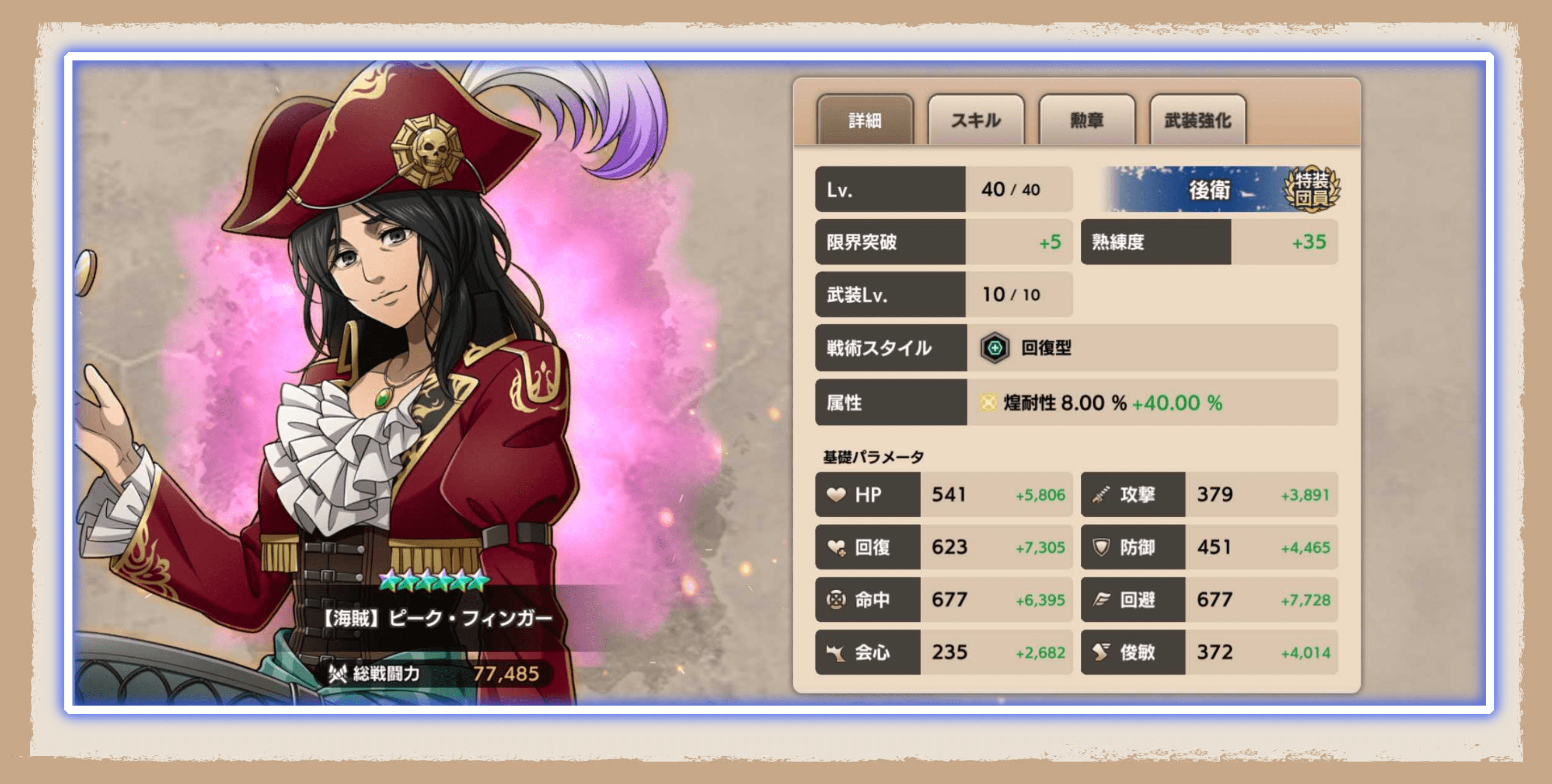Click the 防御 shield icon
Viewport: 1552px width, 784px height.
(x=1101, y=547)
